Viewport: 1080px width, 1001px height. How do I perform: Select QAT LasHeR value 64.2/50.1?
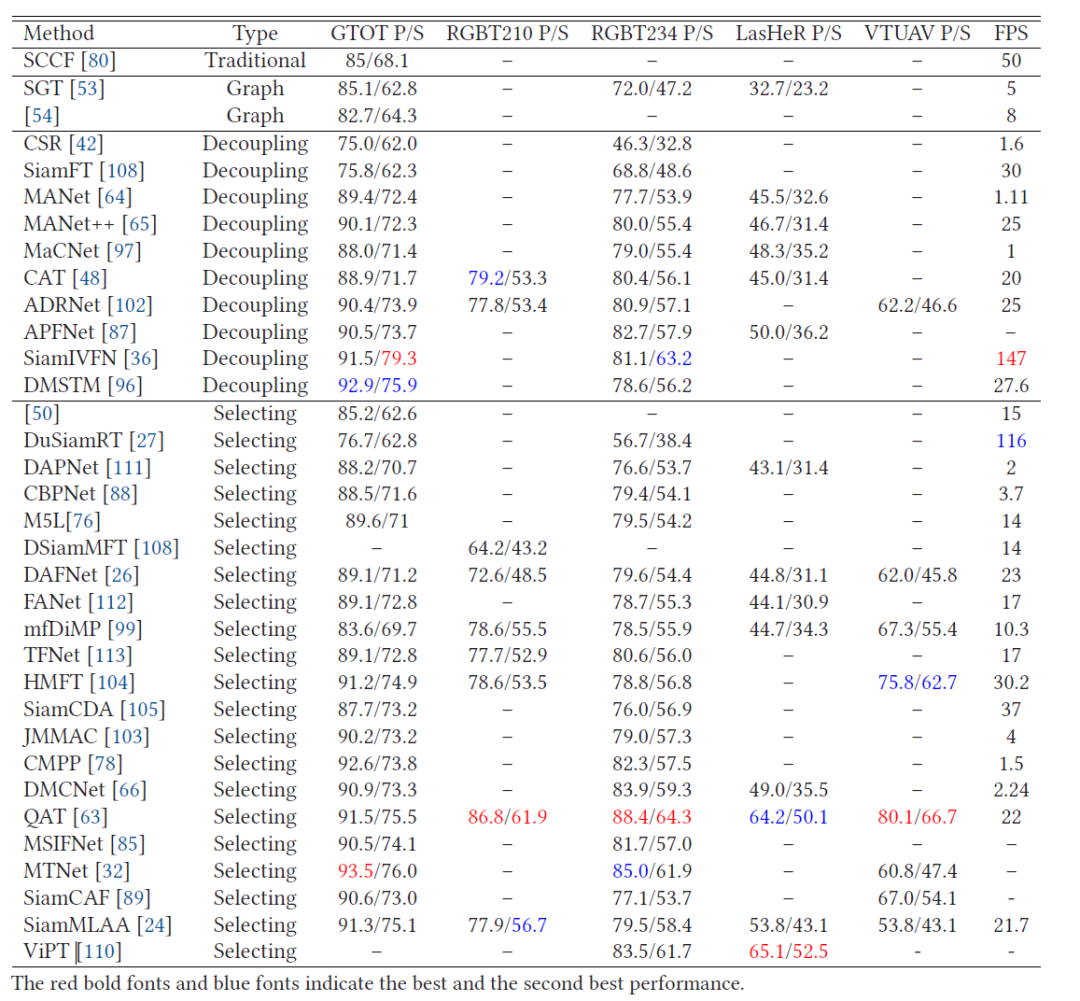[x=789, y=817]
